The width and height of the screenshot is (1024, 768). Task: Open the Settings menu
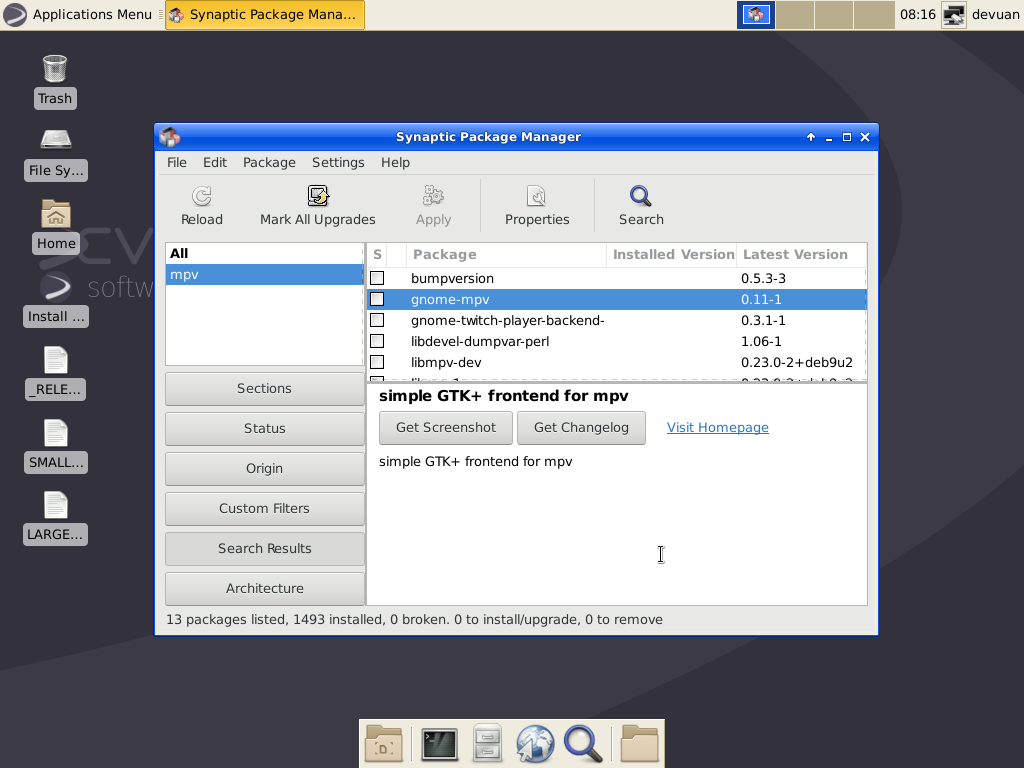(x=338, y=162)
